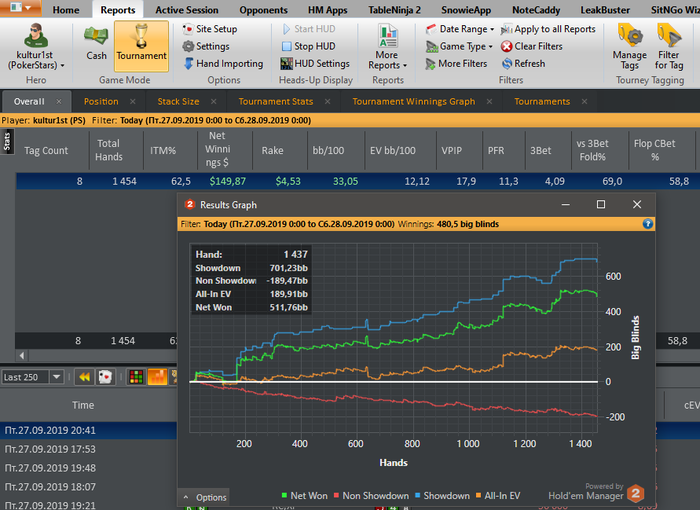Open the LeakBuster tab
The image size is (700, 510).
pyautogui.click(x=605, y=10)
